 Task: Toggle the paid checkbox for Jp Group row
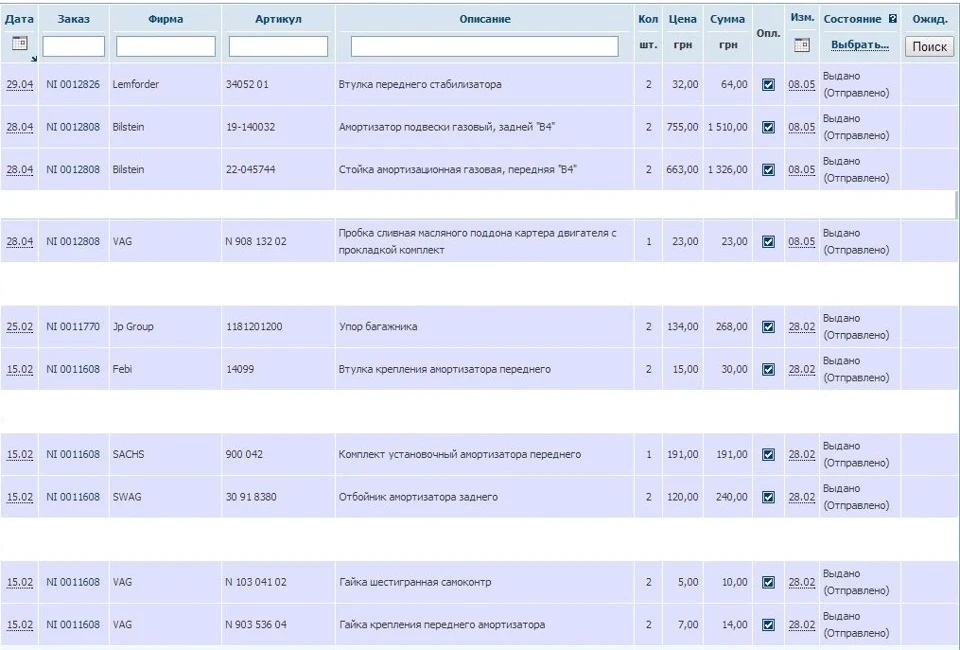tap(768, 327)
